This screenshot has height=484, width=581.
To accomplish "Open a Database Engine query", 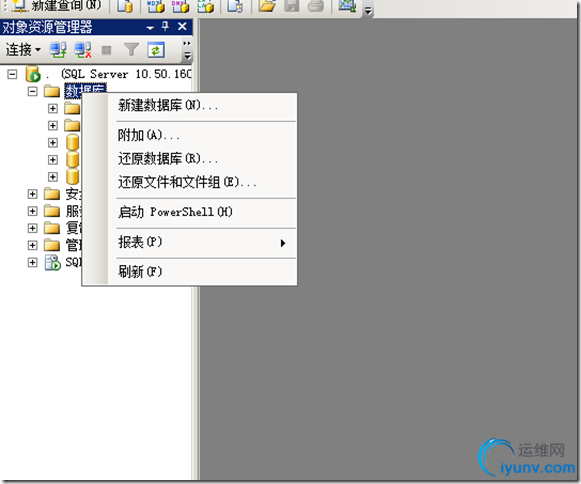I will 125,6.
